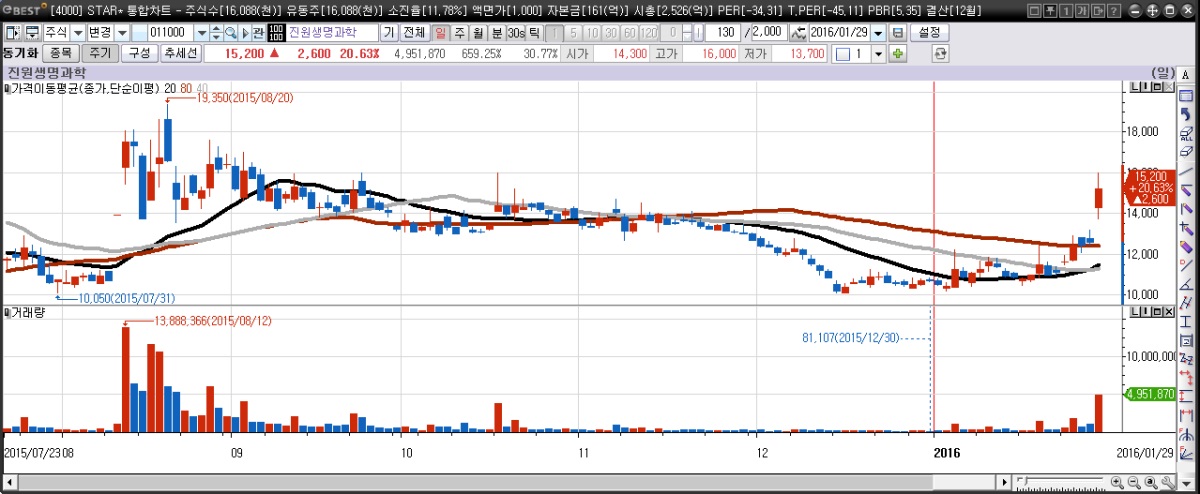The height and width of the screenshot is (494, 1200).
Task: Click the refresh icon right of the plus button
Action: (939, 53)
